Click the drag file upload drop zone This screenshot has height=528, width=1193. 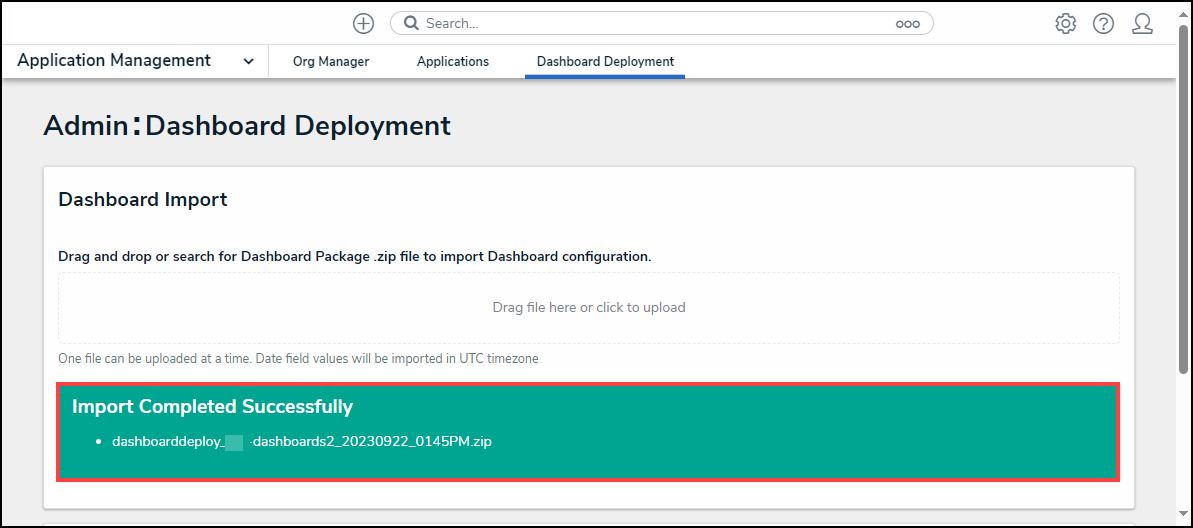pyautogui.click(x=588, y=308)
